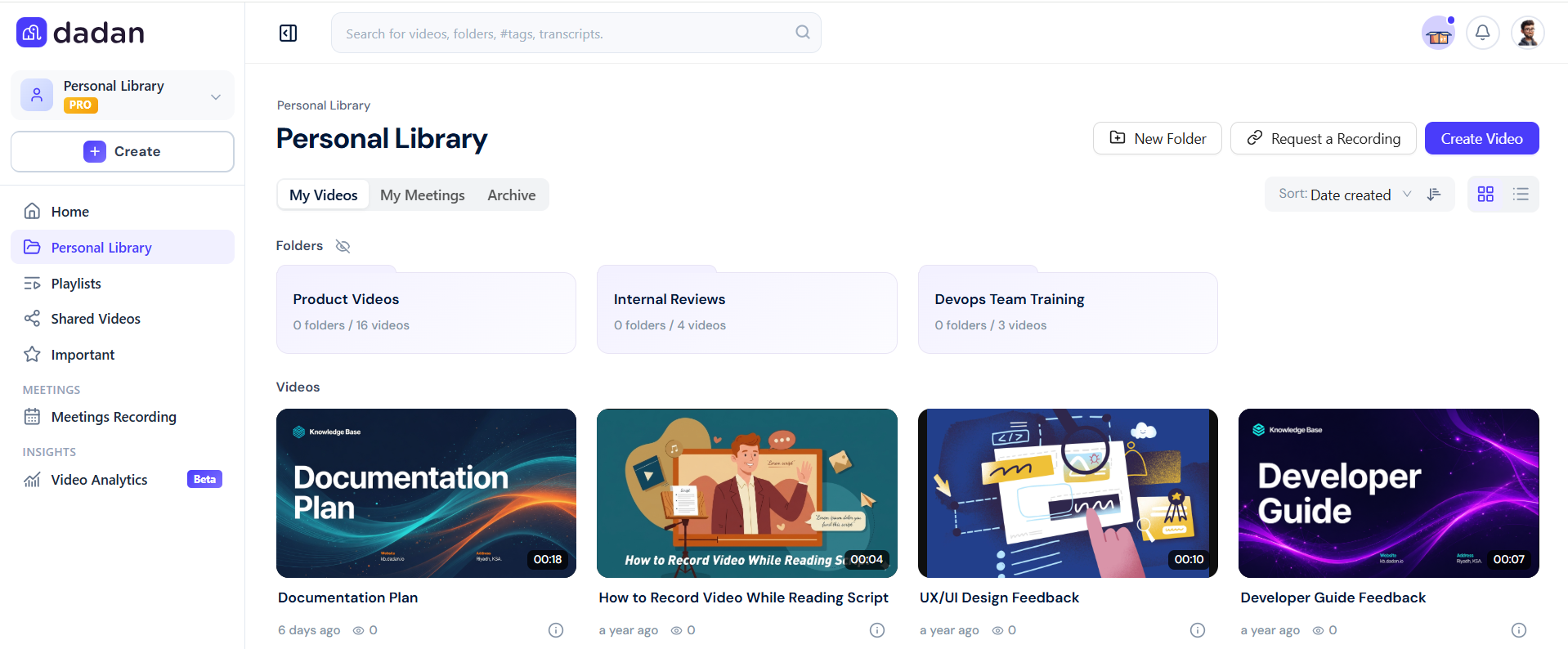The width and height of the screenshot is (1568, 649).
Task: Open Important in sidebar
Action: (x=123, y=354)
